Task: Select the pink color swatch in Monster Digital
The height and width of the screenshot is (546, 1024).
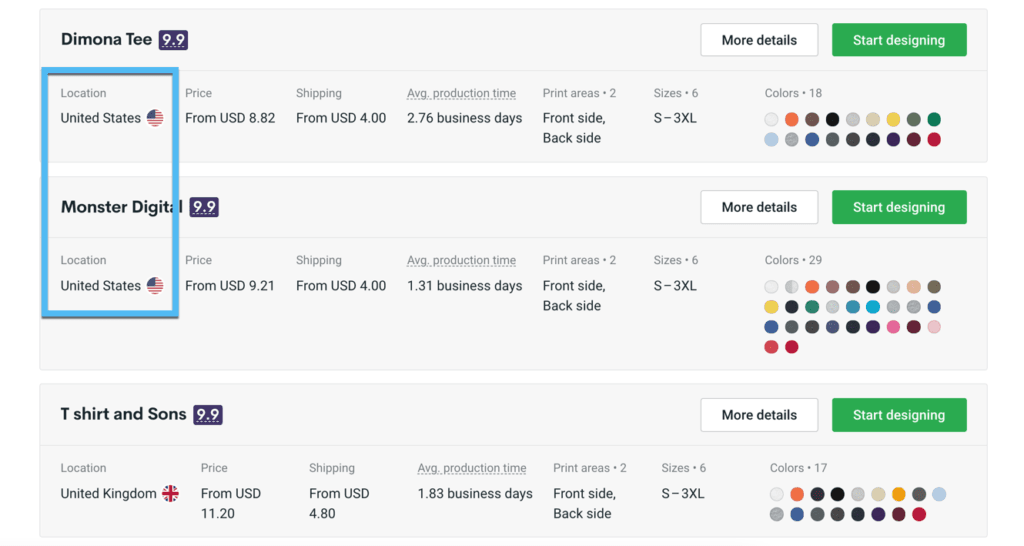Action: click(893, 327)
